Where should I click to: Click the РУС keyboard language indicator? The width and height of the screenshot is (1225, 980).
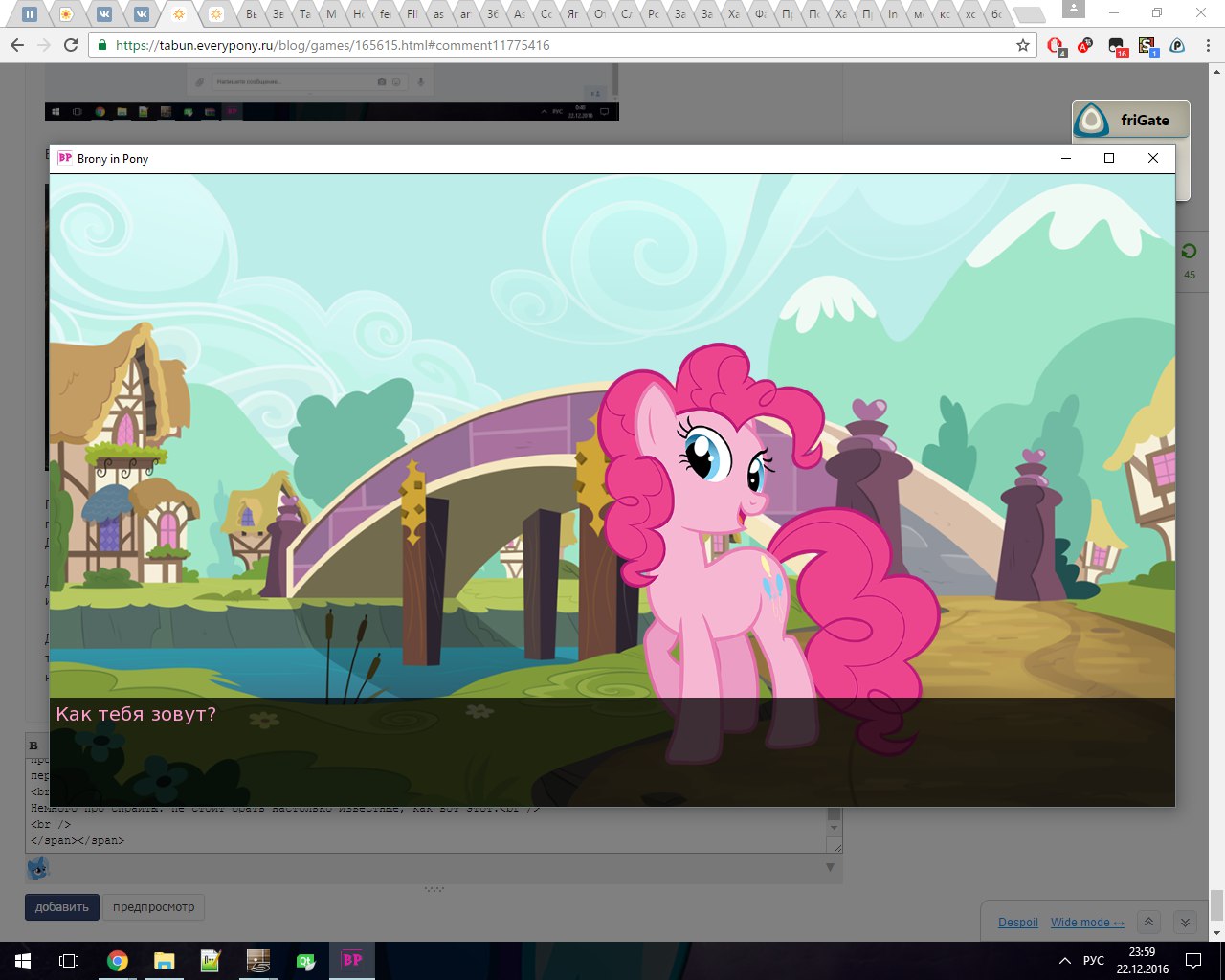1094,961
